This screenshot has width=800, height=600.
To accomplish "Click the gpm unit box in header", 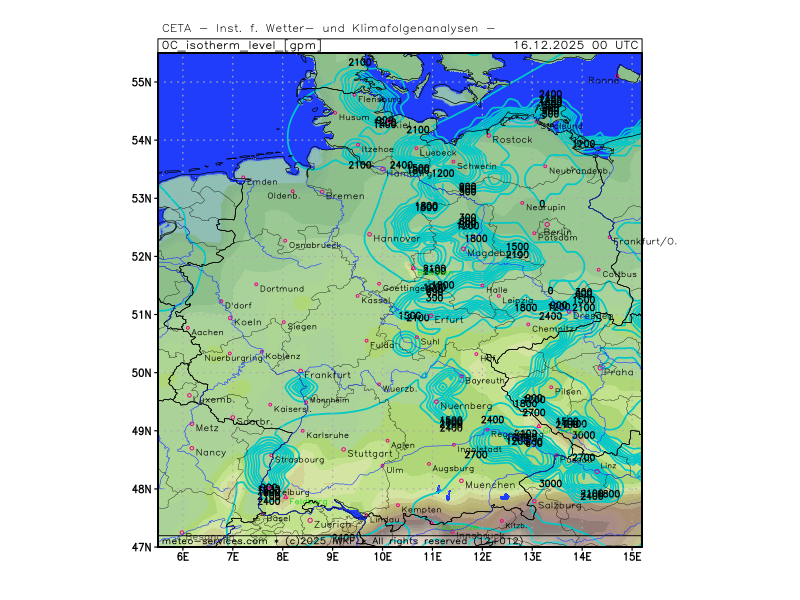I will pos(302,45).
